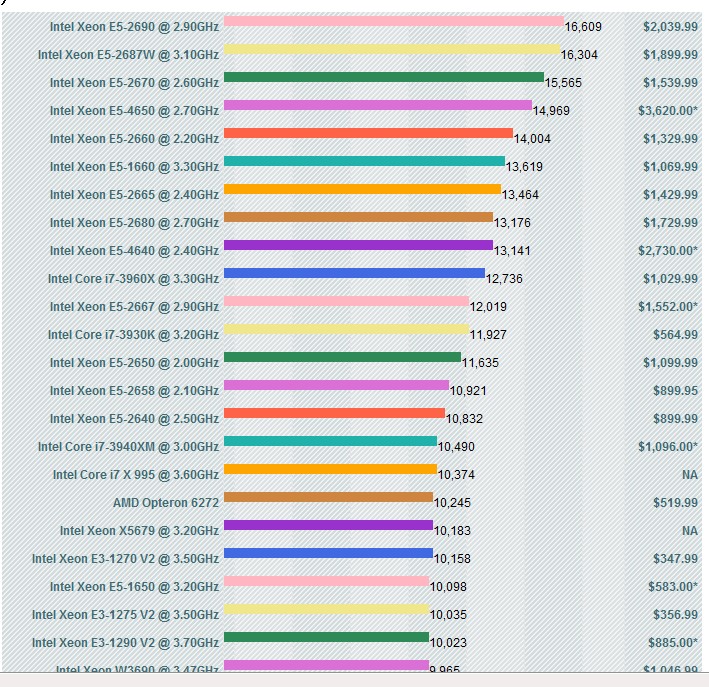
Task: Open the $356.99 price link
Action: coord(676,616)
